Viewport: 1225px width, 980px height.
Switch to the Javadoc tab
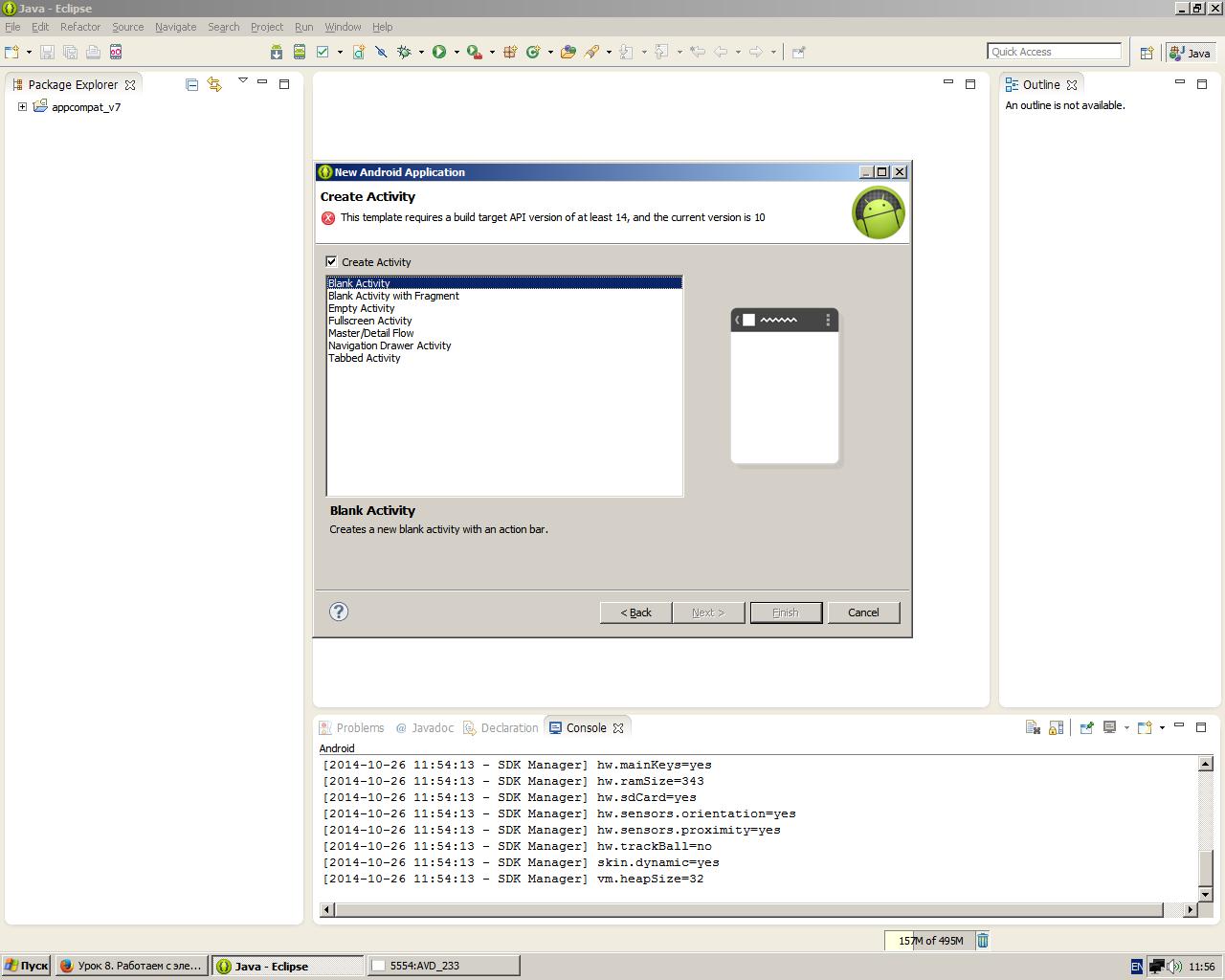(x=425, y=727)
